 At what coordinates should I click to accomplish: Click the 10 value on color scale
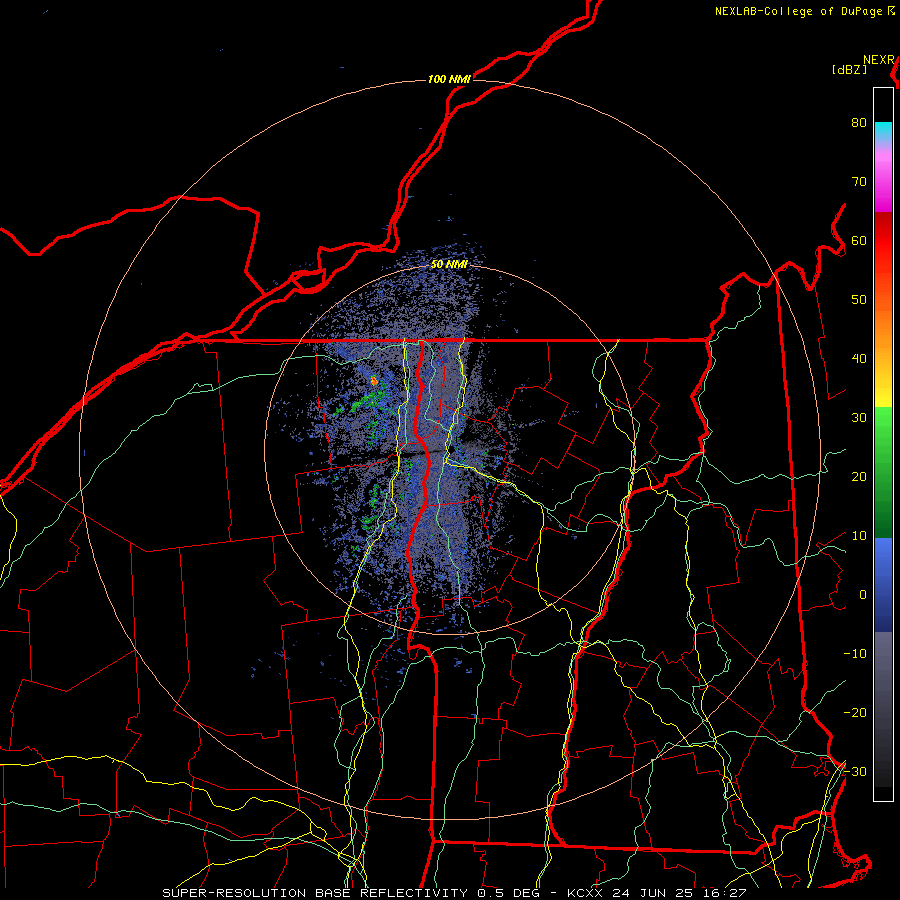click(859, 536)
